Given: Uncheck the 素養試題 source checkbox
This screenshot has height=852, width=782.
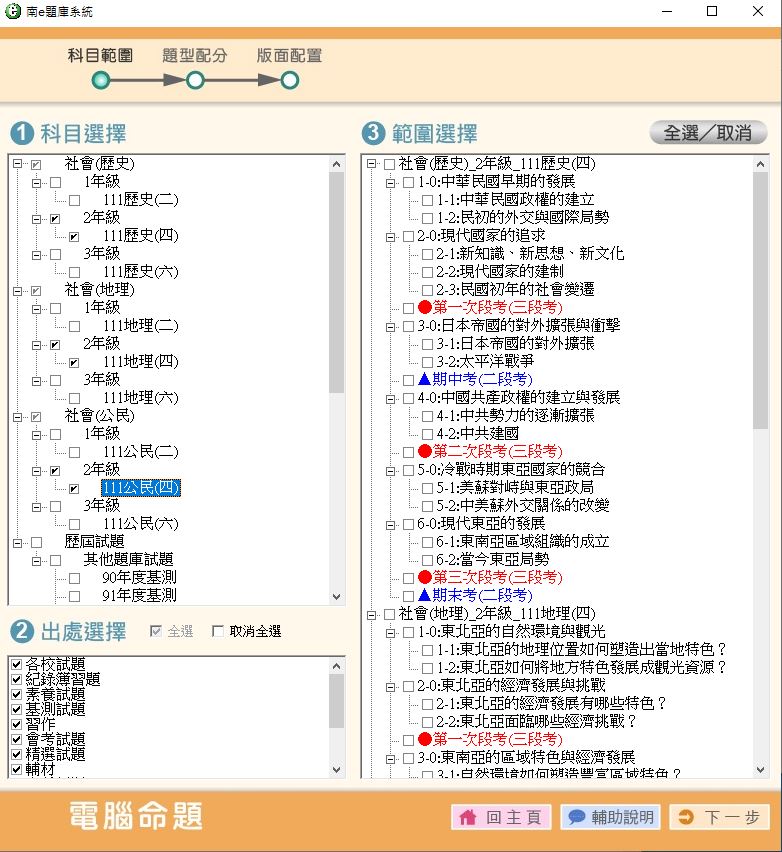Looking at the screenshot, I should [x=16, y=694].
